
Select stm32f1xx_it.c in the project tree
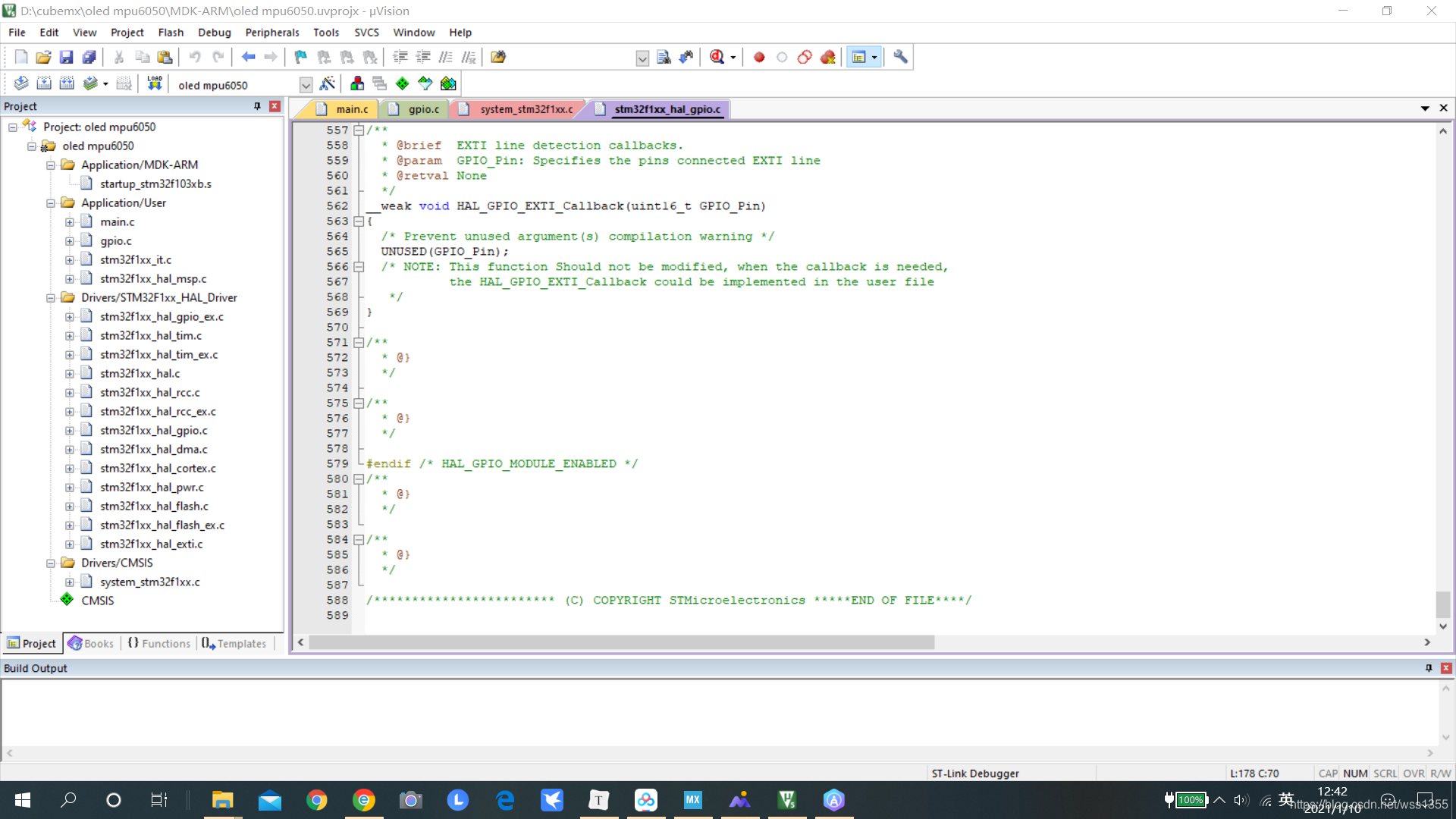[136, 260]
